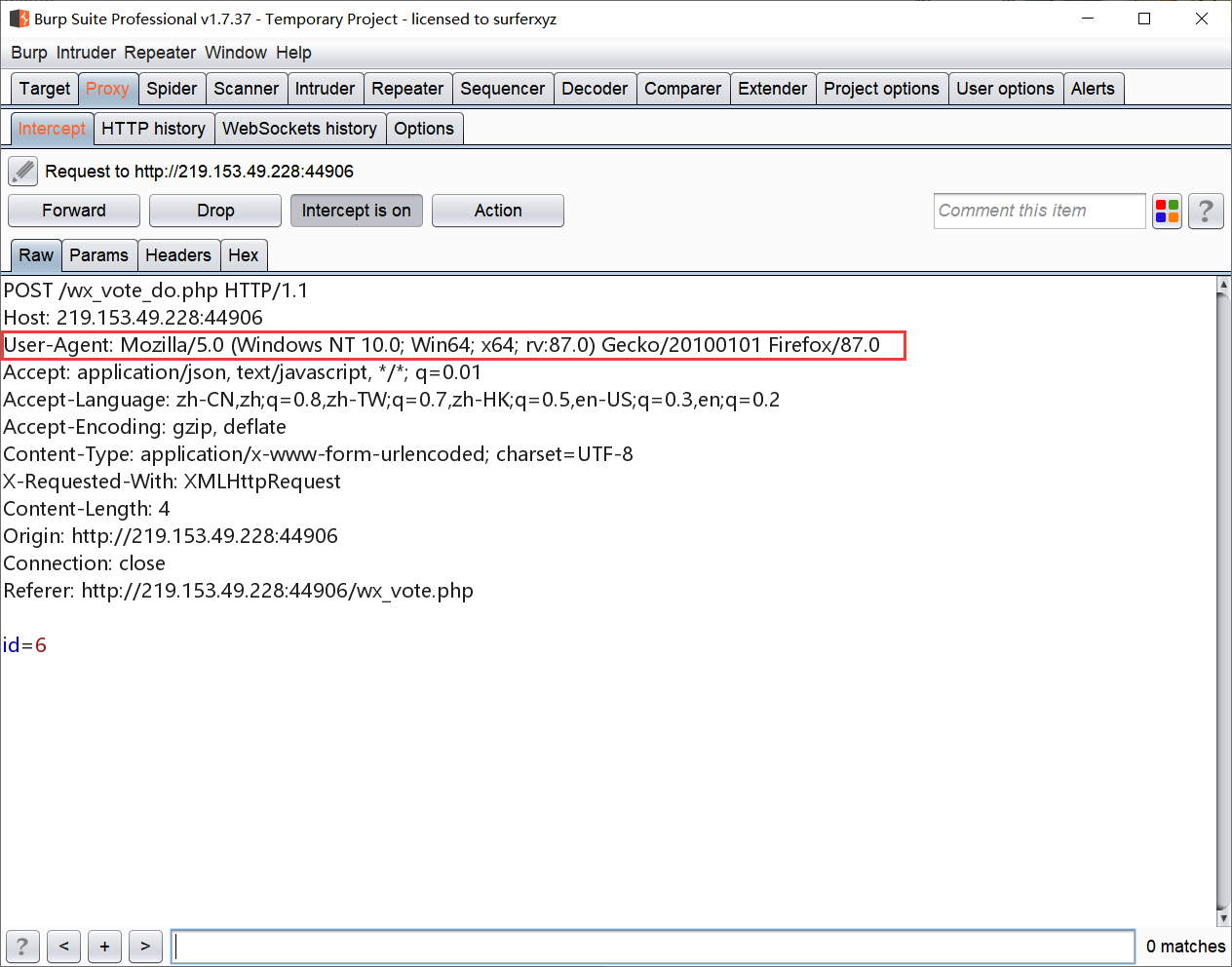Forward the intercepted request
Viewport: 1232px width, 967px height.
[x=74, y=211]
